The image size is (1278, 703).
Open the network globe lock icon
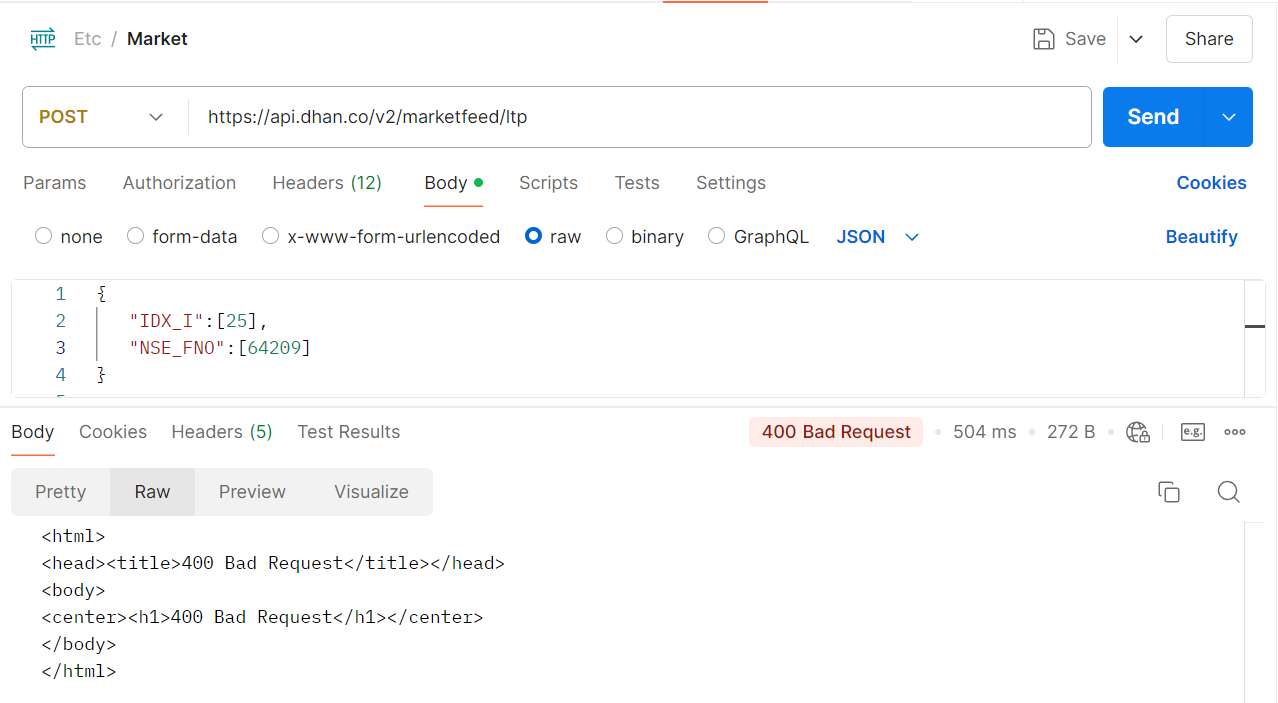pyautogui.click(x=1138, y=432)
